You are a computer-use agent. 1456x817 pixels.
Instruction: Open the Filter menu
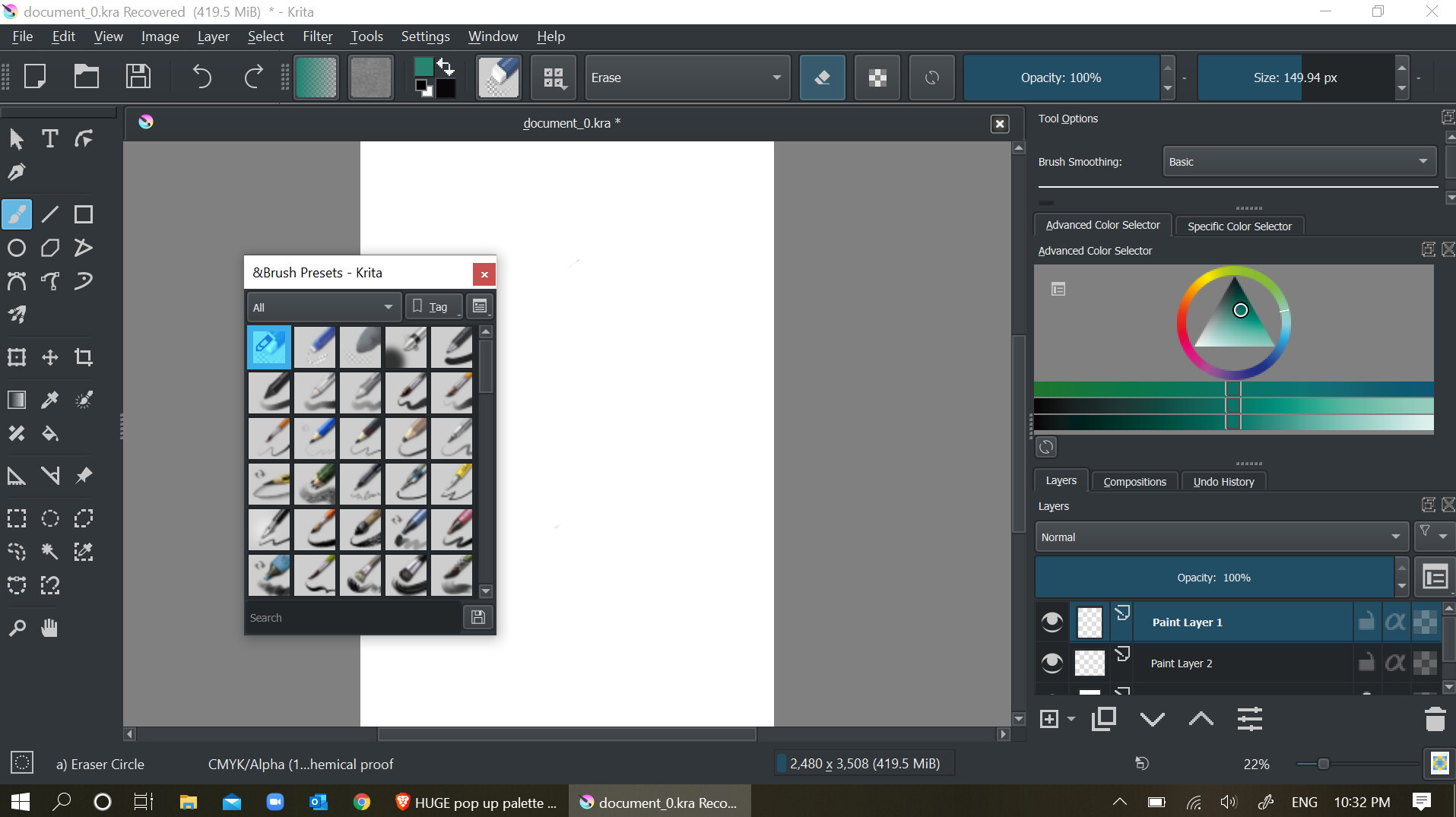[317, 36]
